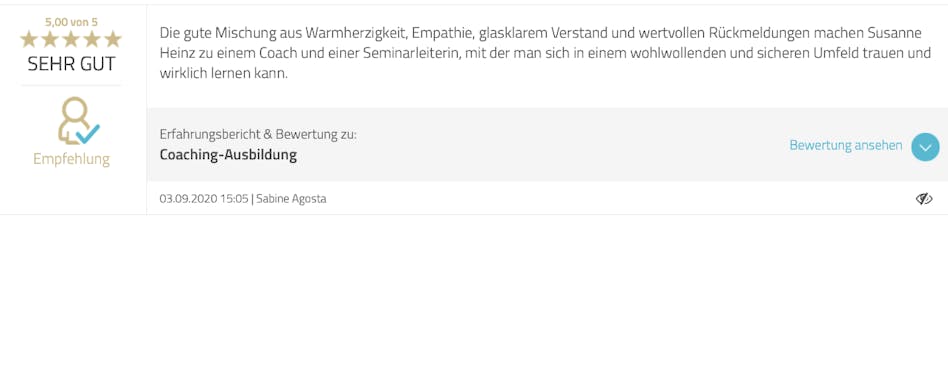Screen dimensions: 948x371
Task: Click the first gold rating star
Action: pyautogui.click(x=29, y=39)
